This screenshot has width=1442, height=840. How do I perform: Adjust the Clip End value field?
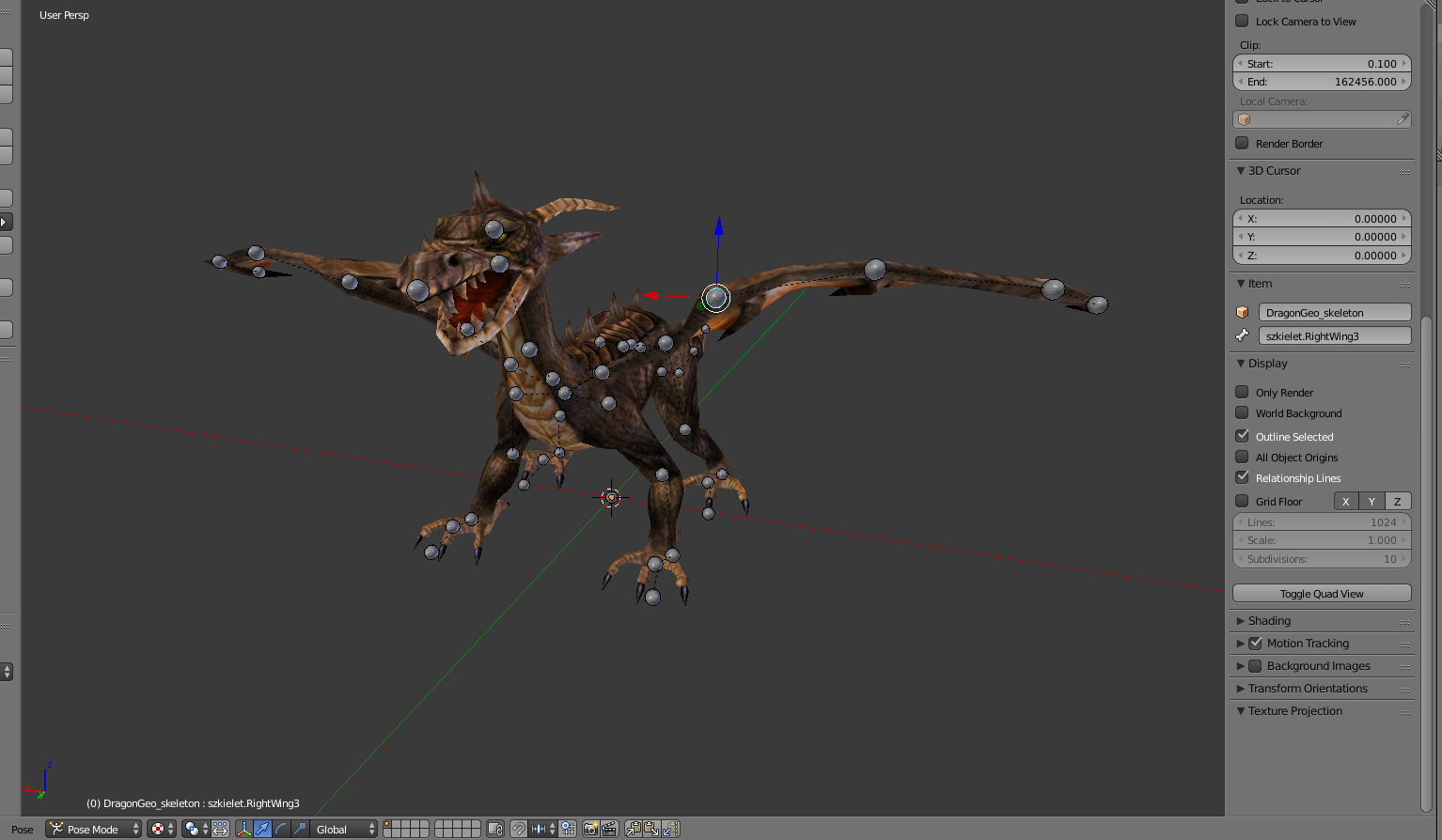pyautogui.click(x=1322, y=82)
